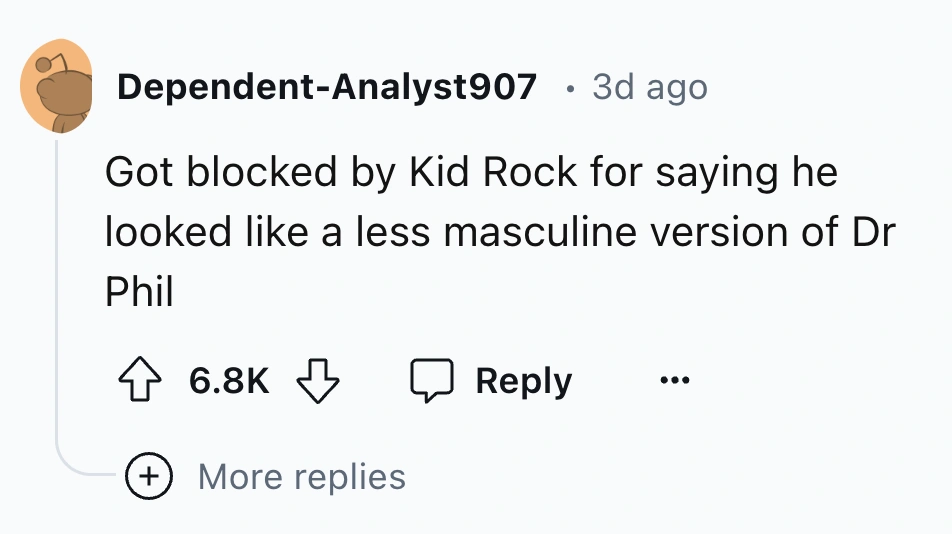Viewport: 952px width, 534px height.
Task: Click the word "Phil" on the last line
Action: click(x=139, y=291)
